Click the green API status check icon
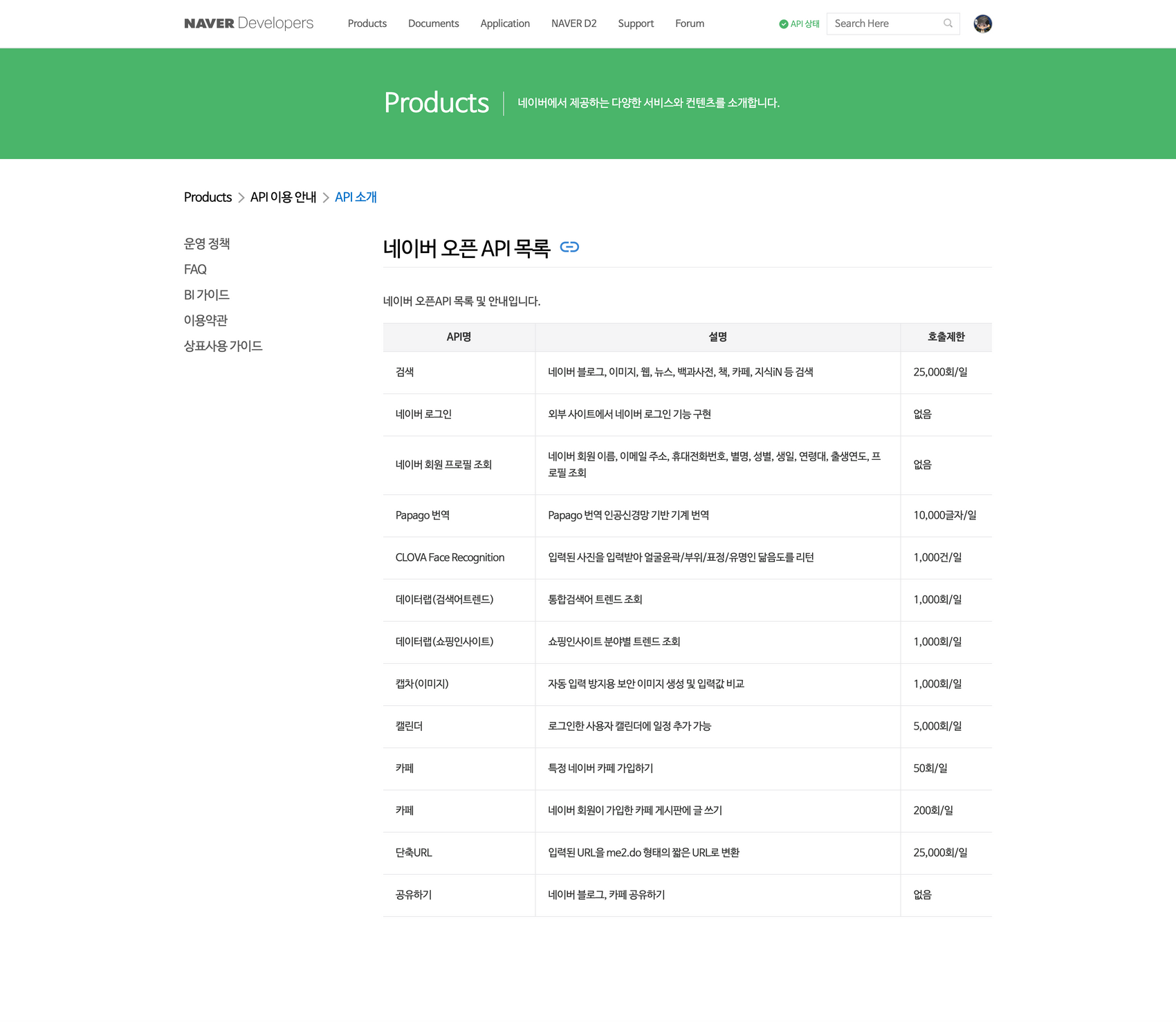The image size is (1176, 1022). tap(784, 24)
